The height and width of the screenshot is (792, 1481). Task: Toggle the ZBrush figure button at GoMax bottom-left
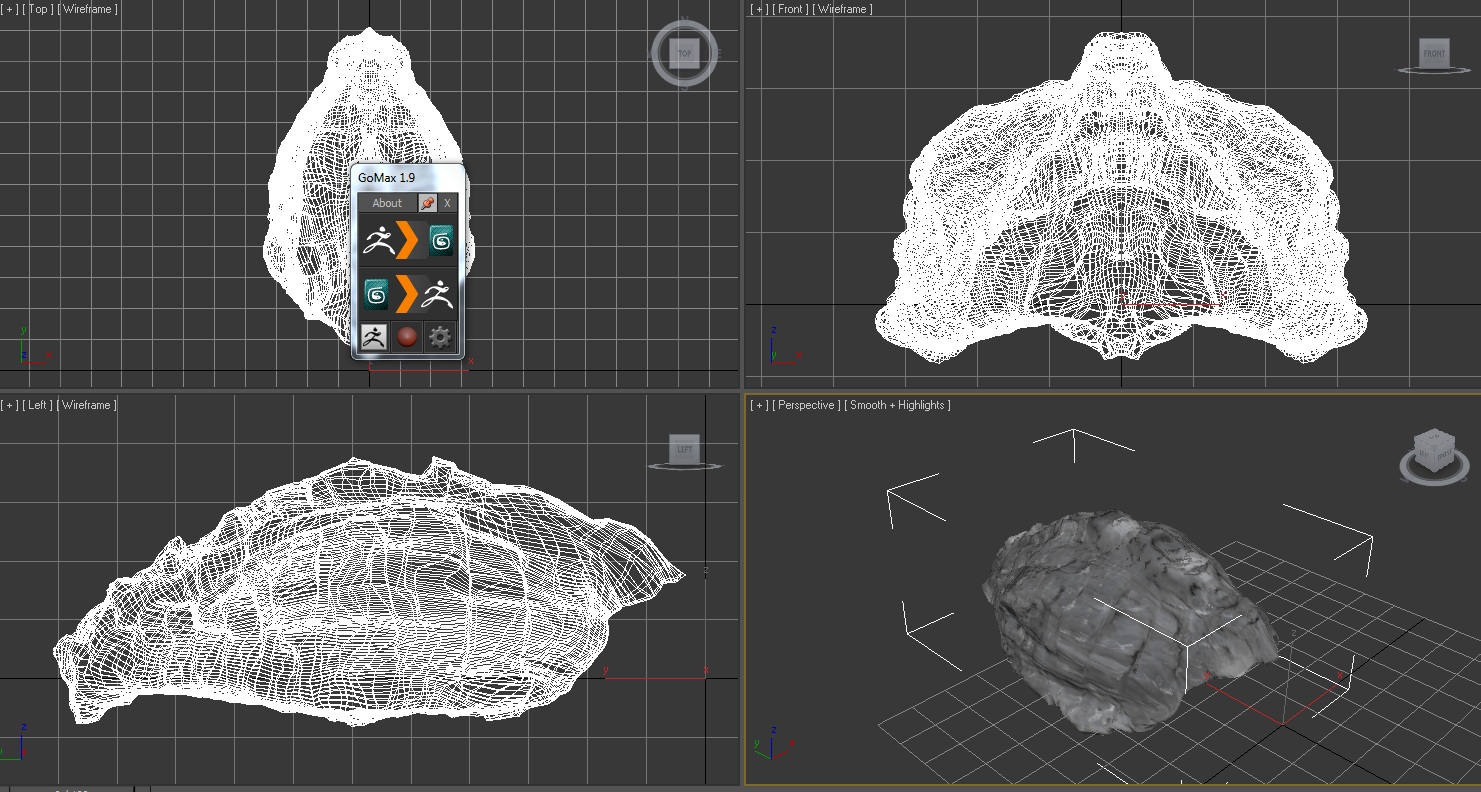coord(374,337)
